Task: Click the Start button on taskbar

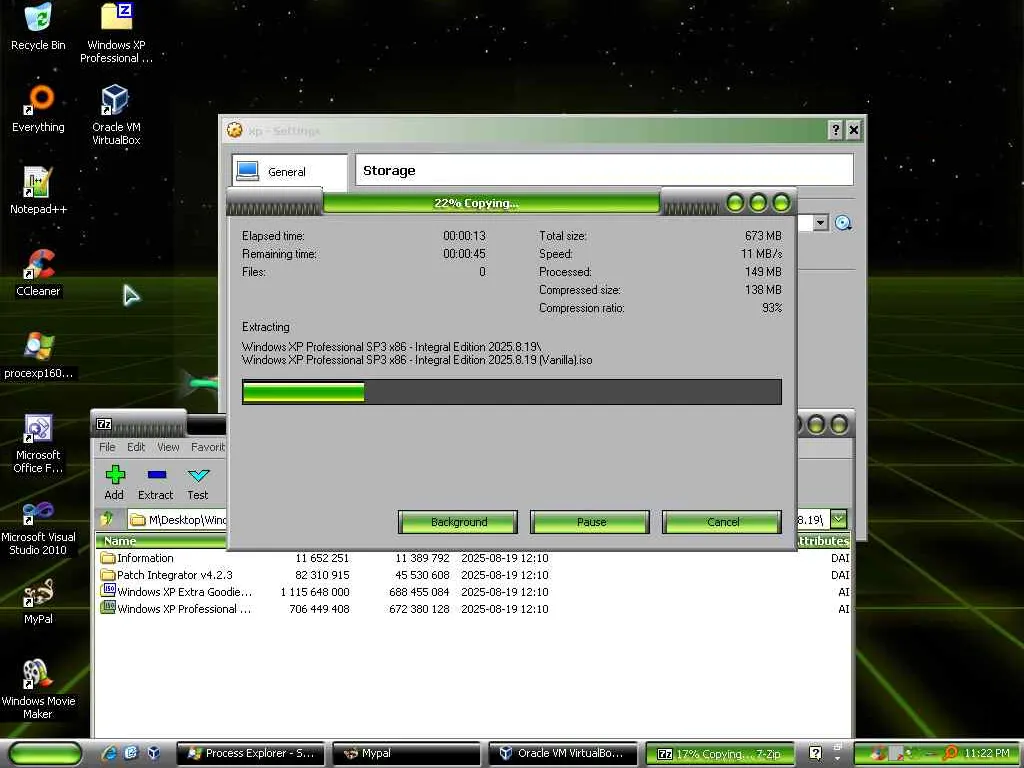Action: [44, 753]
